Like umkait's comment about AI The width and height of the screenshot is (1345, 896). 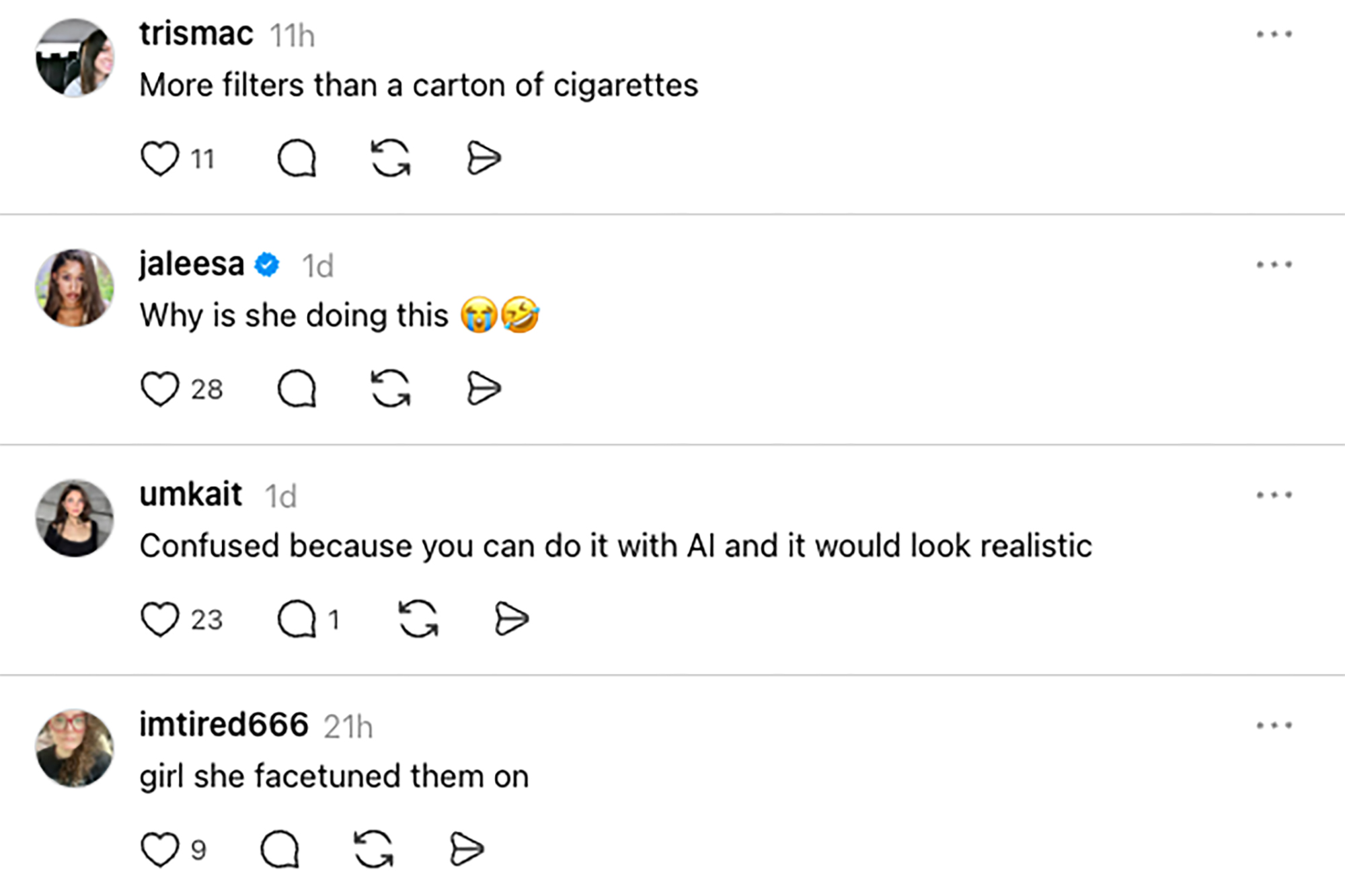click(x=160, y=619)
